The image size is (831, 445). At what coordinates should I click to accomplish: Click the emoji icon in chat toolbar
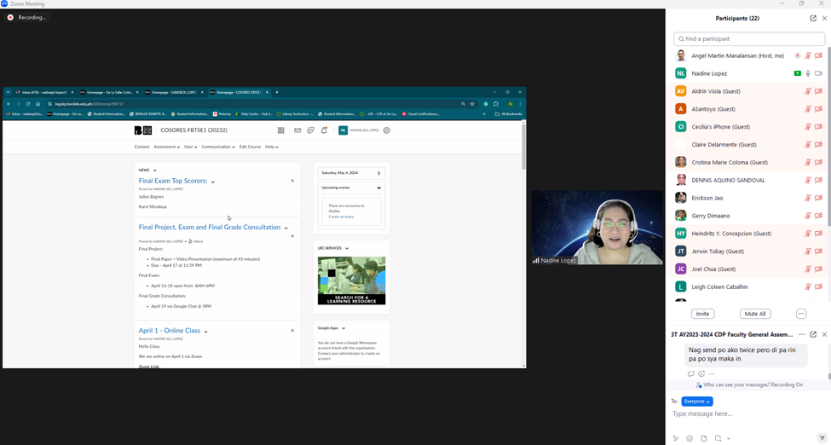tap(689, 438)
